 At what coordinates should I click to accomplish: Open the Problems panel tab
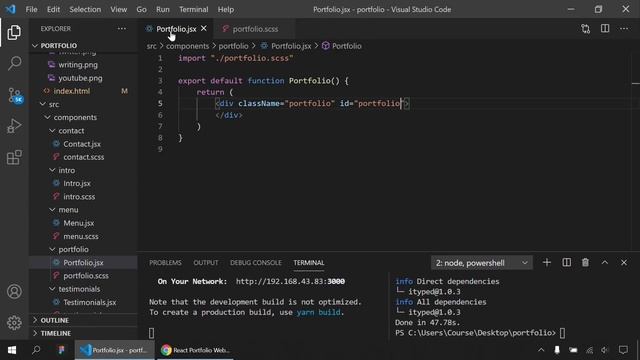(165, 263)
